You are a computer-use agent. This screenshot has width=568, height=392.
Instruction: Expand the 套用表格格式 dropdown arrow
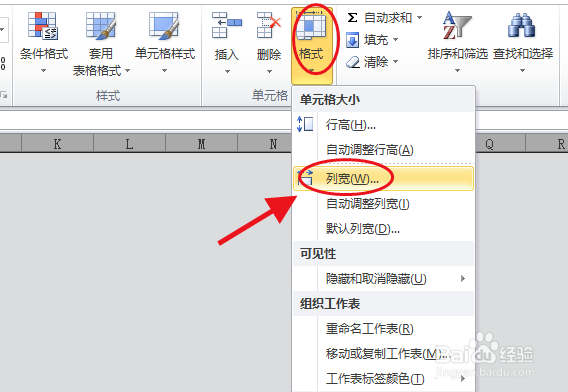click(128, 70)
